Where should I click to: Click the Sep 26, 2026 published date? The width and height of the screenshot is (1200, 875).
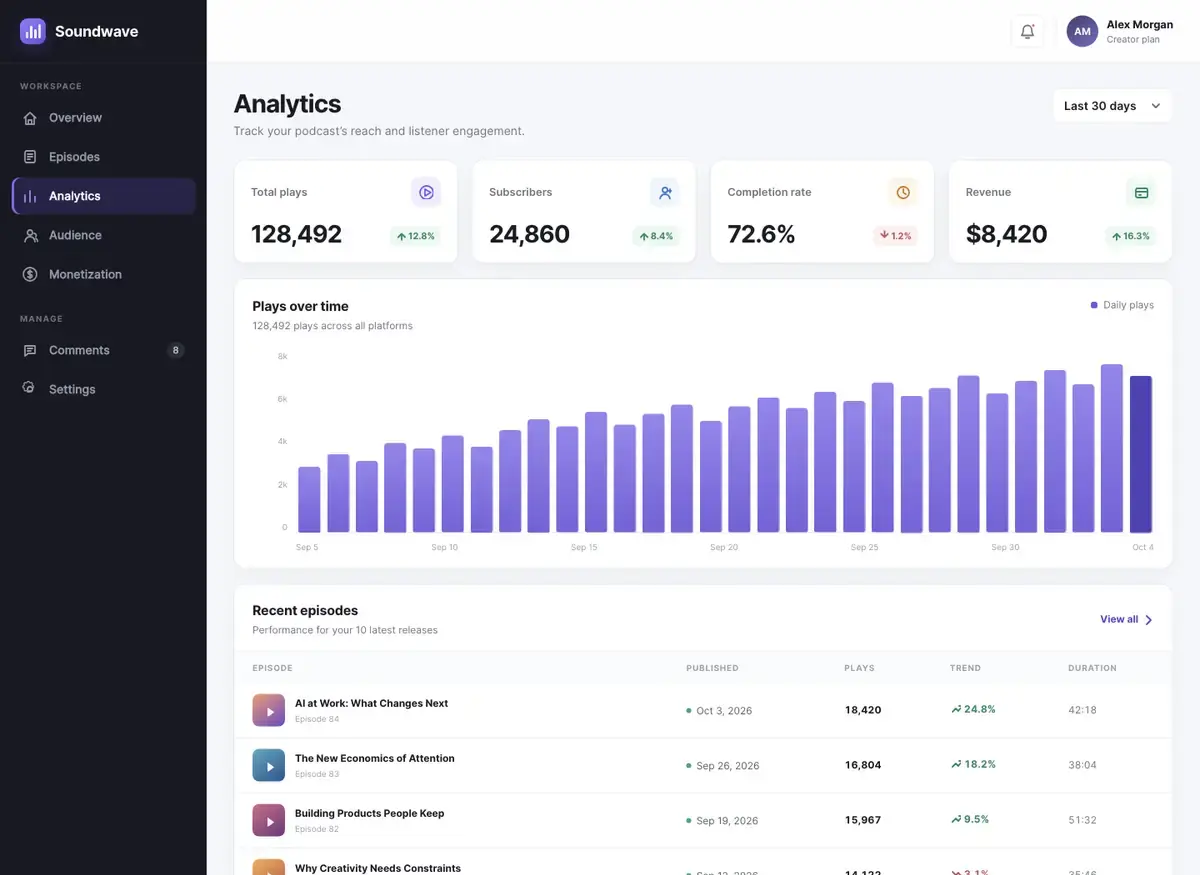click(x=728, y=766)
